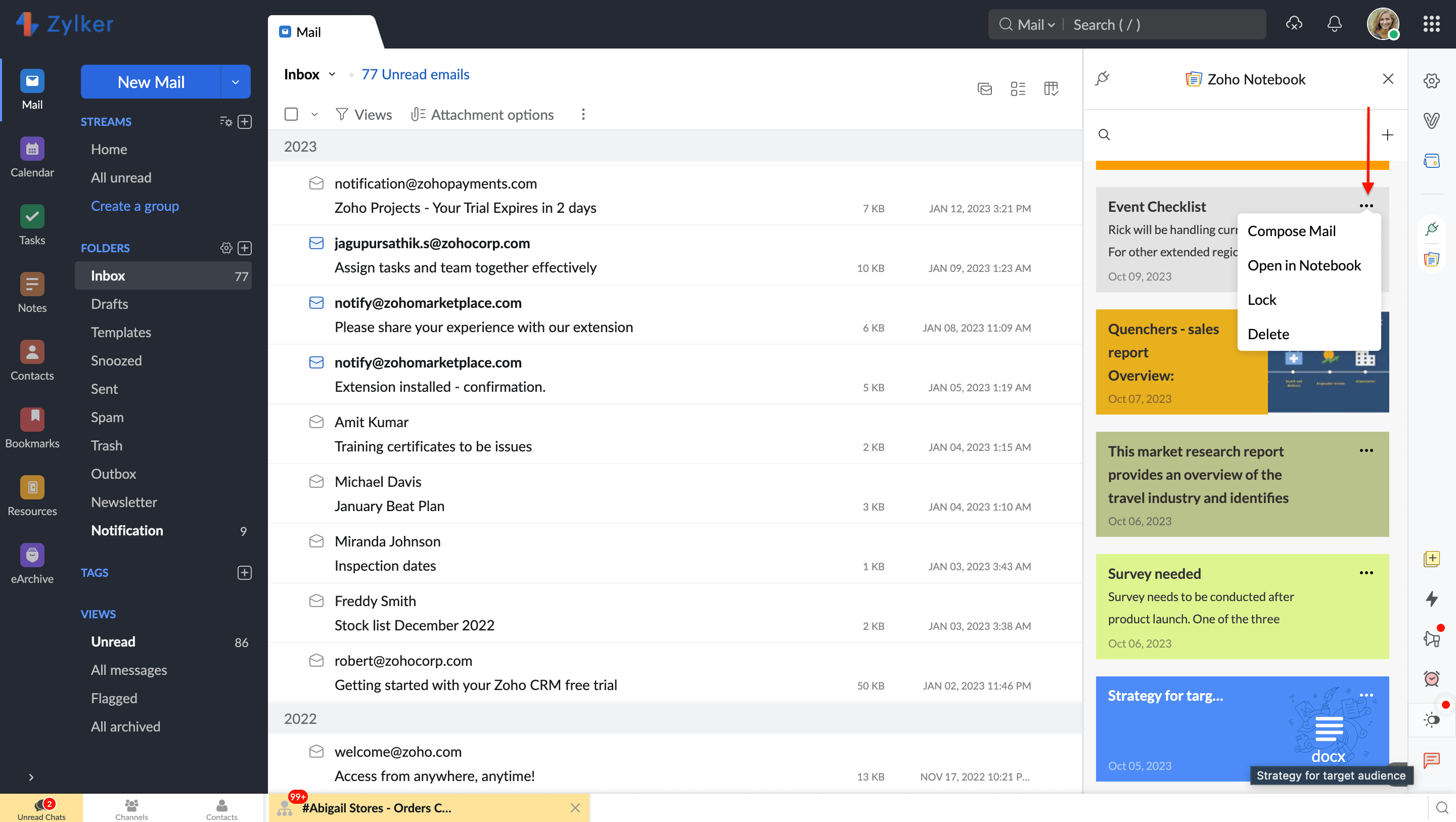Mark jagupursathik.s email envelope as read
The image size is (1456, 822).
coord(316,243)
